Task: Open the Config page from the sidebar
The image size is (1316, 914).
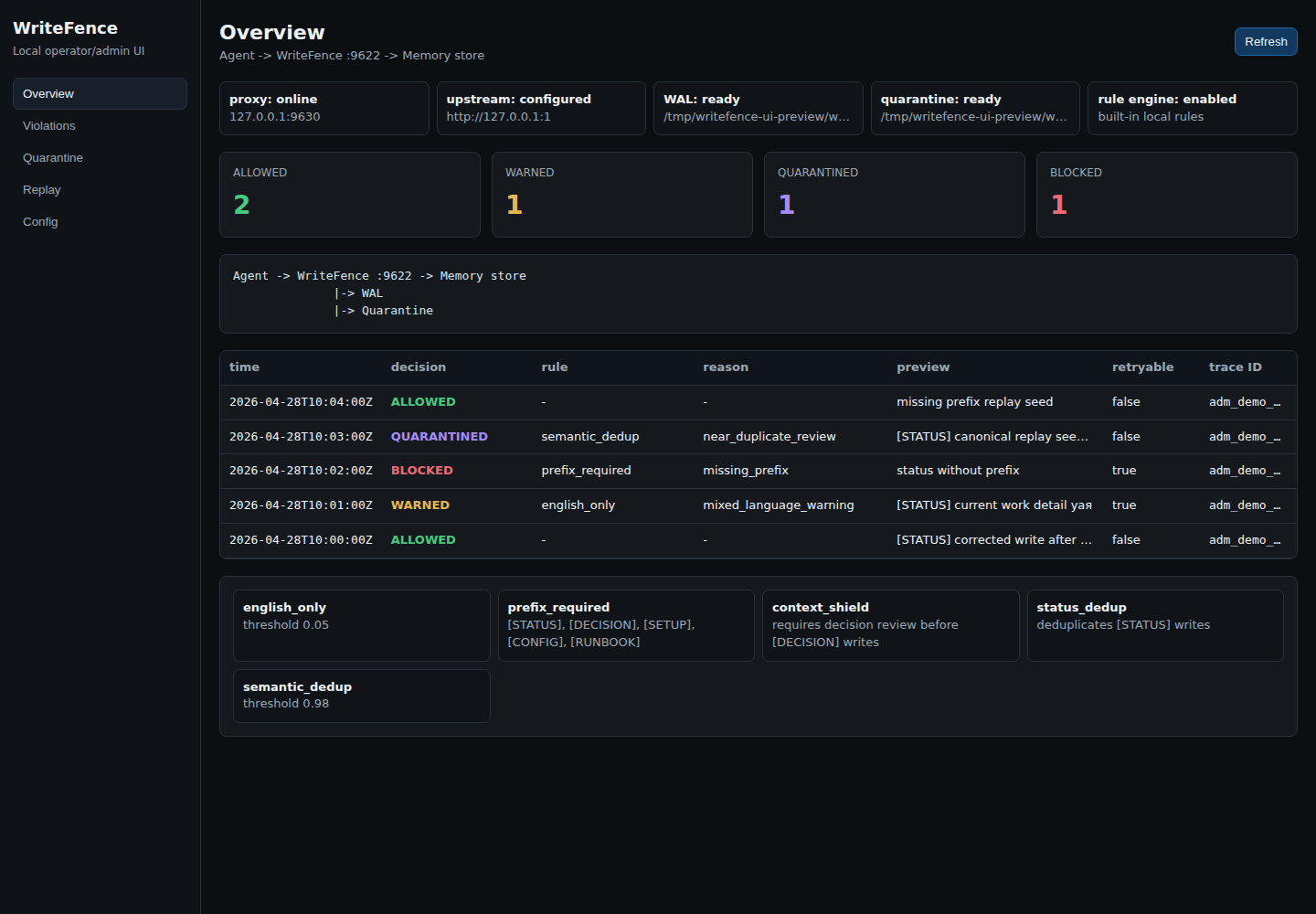Action: [x=40, y=221]
